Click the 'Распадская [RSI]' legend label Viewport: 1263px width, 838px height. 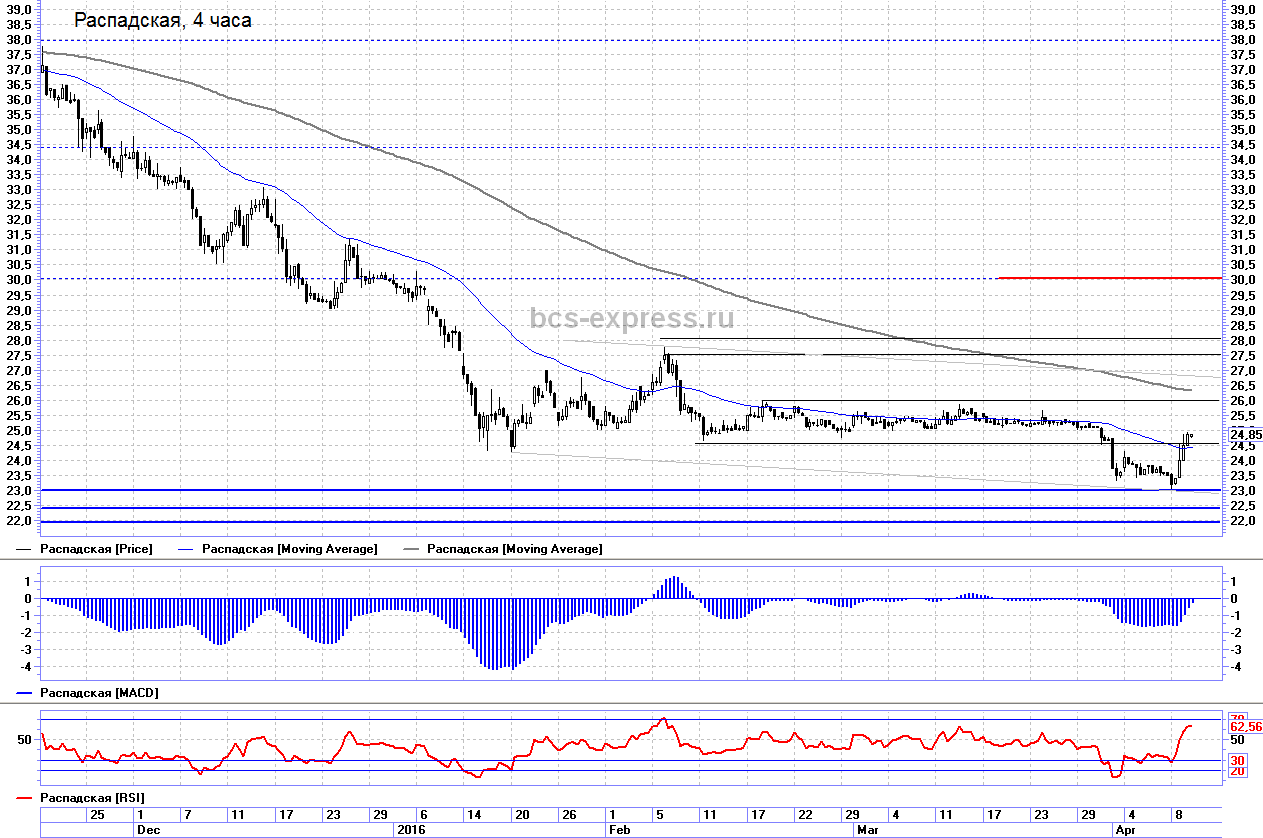pos(92,798)
